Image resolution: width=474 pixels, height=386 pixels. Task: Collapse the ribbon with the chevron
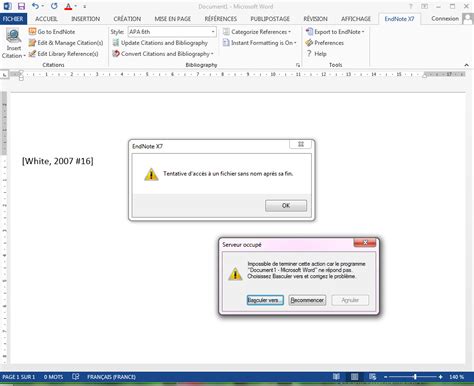coord(466,65)
